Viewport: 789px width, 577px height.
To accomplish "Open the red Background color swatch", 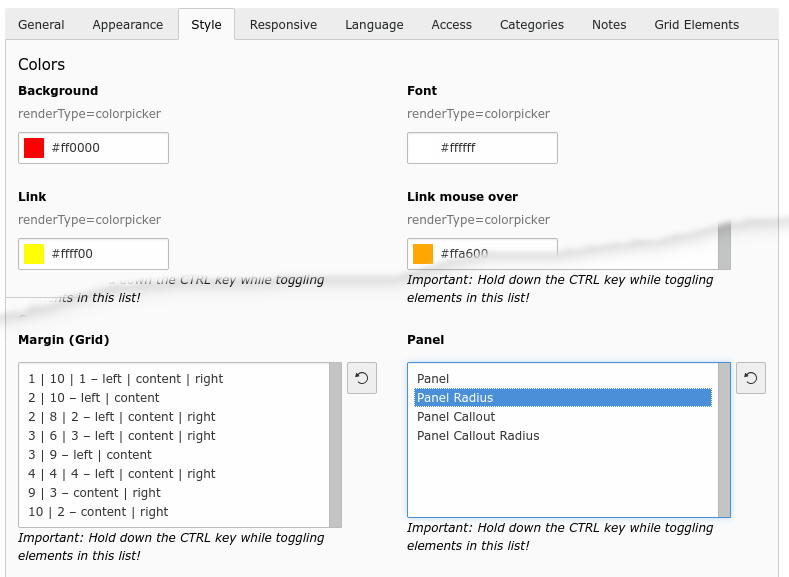I will click(x=34, y=148).
